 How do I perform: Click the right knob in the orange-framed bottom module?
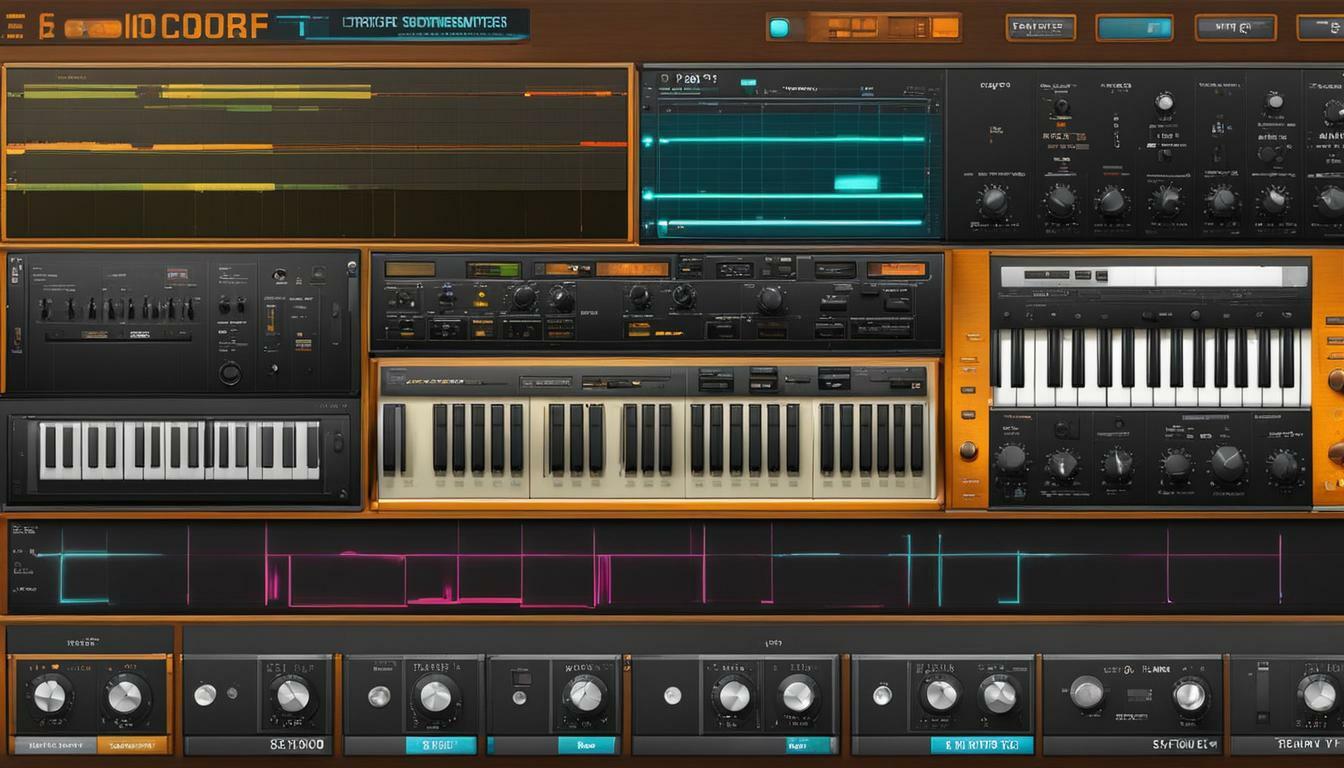pos(124,697)
